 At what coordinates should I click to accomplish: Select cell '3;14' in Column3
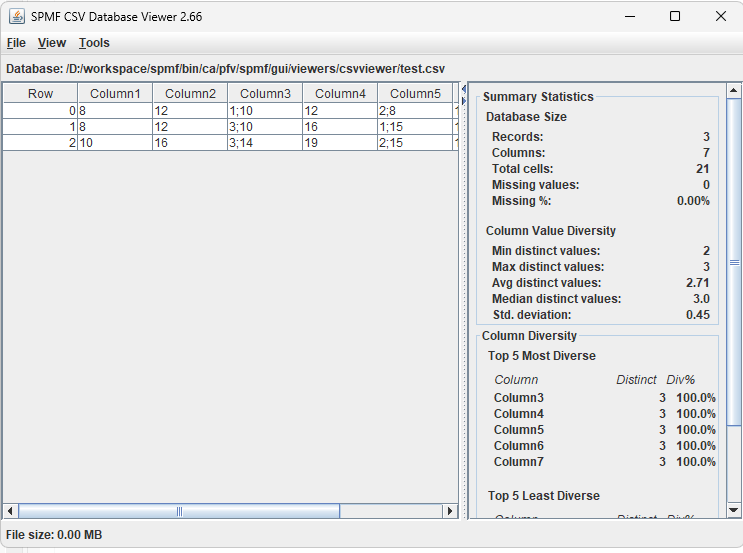(x=265, y=143)
